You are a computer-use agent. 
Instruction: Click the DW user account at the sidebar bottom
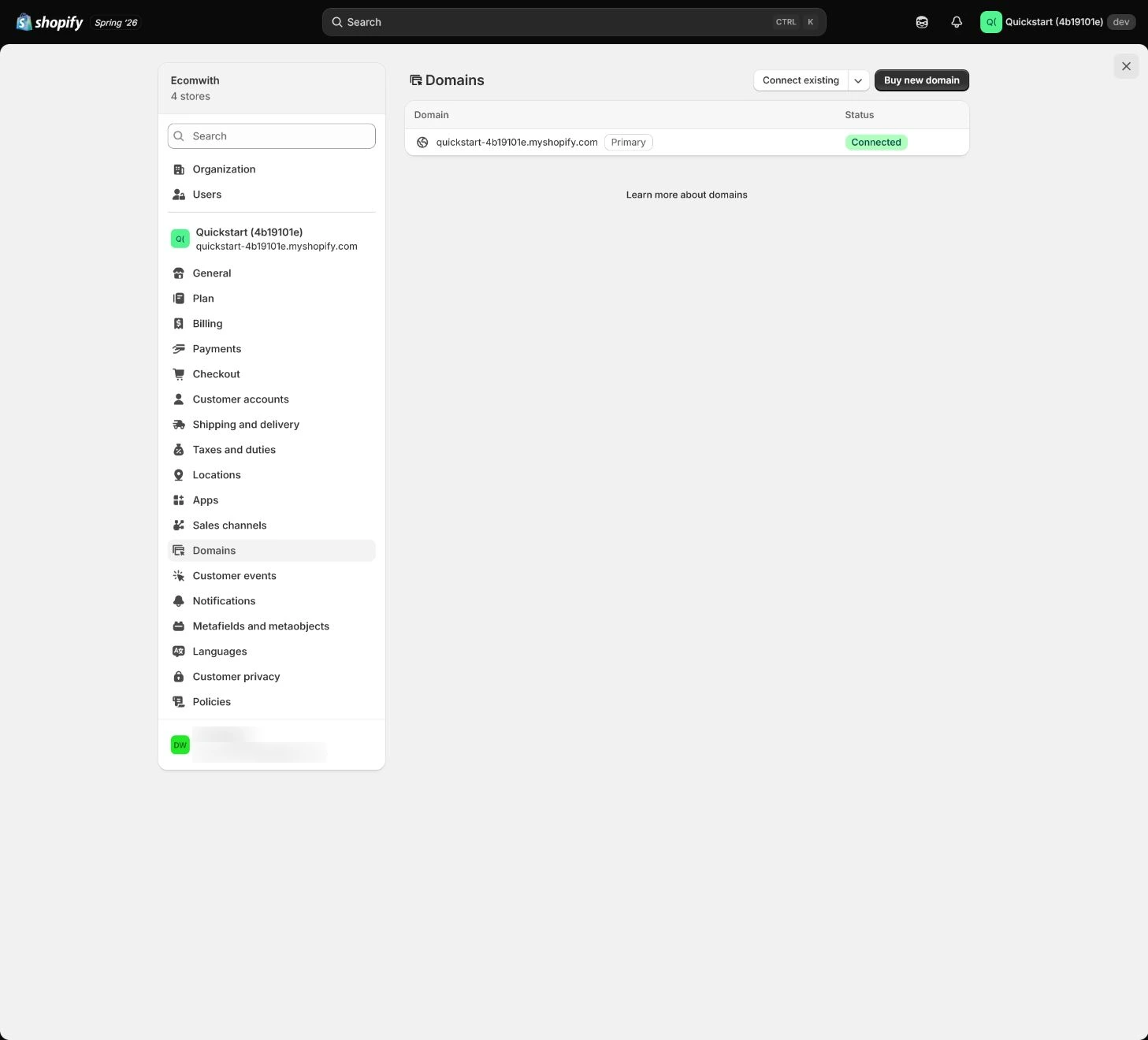tap(272, 745)
